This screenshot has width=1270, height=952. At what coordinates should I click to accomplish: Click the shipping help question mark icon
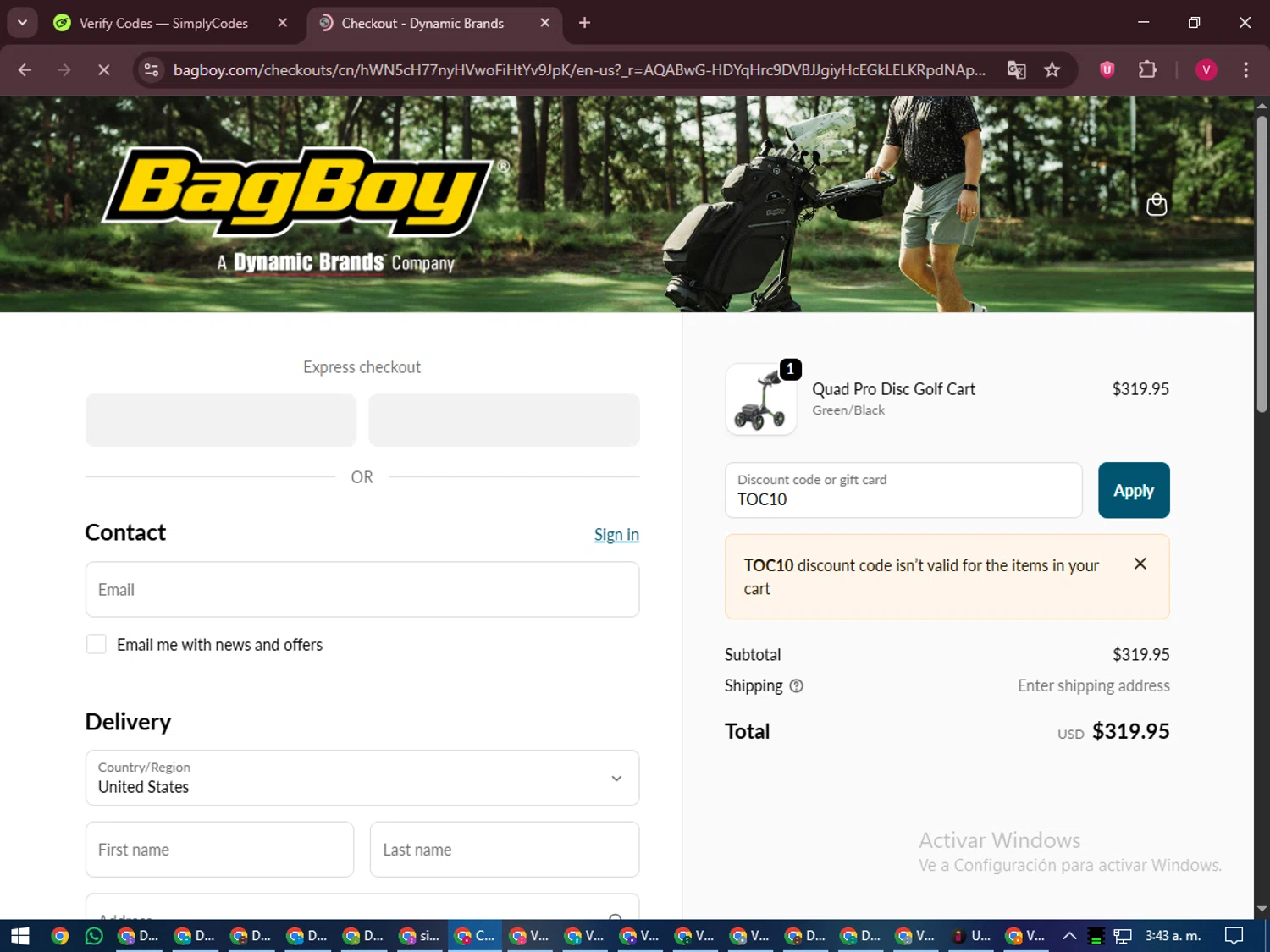coord(796,686)
